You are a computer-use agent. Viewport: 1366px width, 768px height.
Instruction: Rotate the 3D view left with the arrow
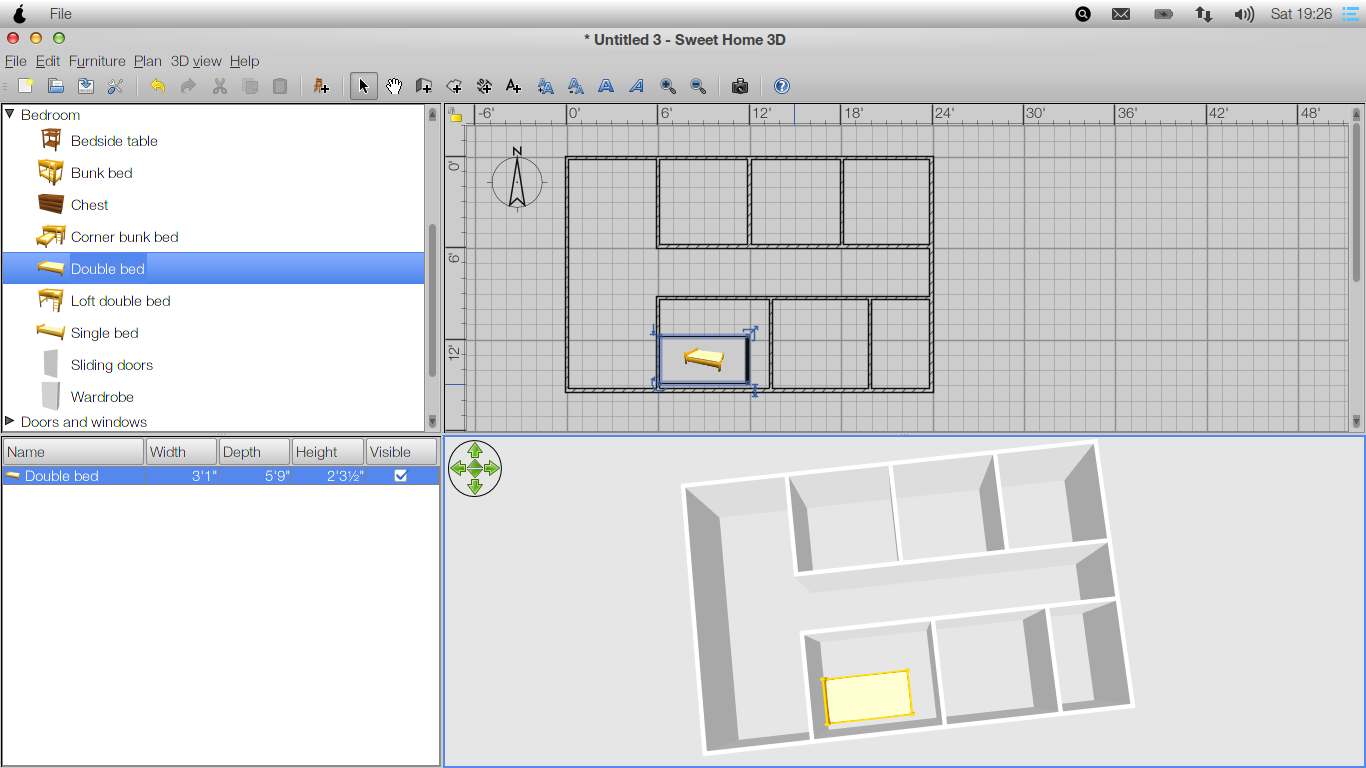(458, 468)
